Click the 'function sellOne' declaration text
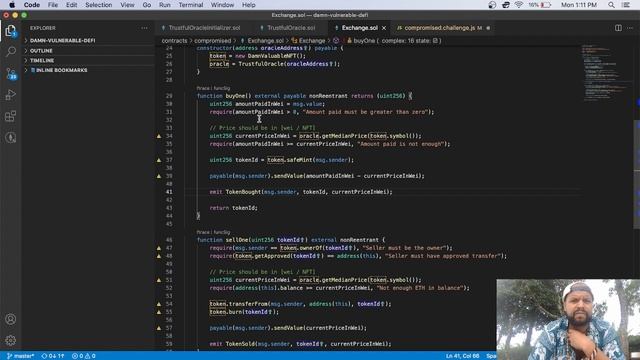 [223, 240]
